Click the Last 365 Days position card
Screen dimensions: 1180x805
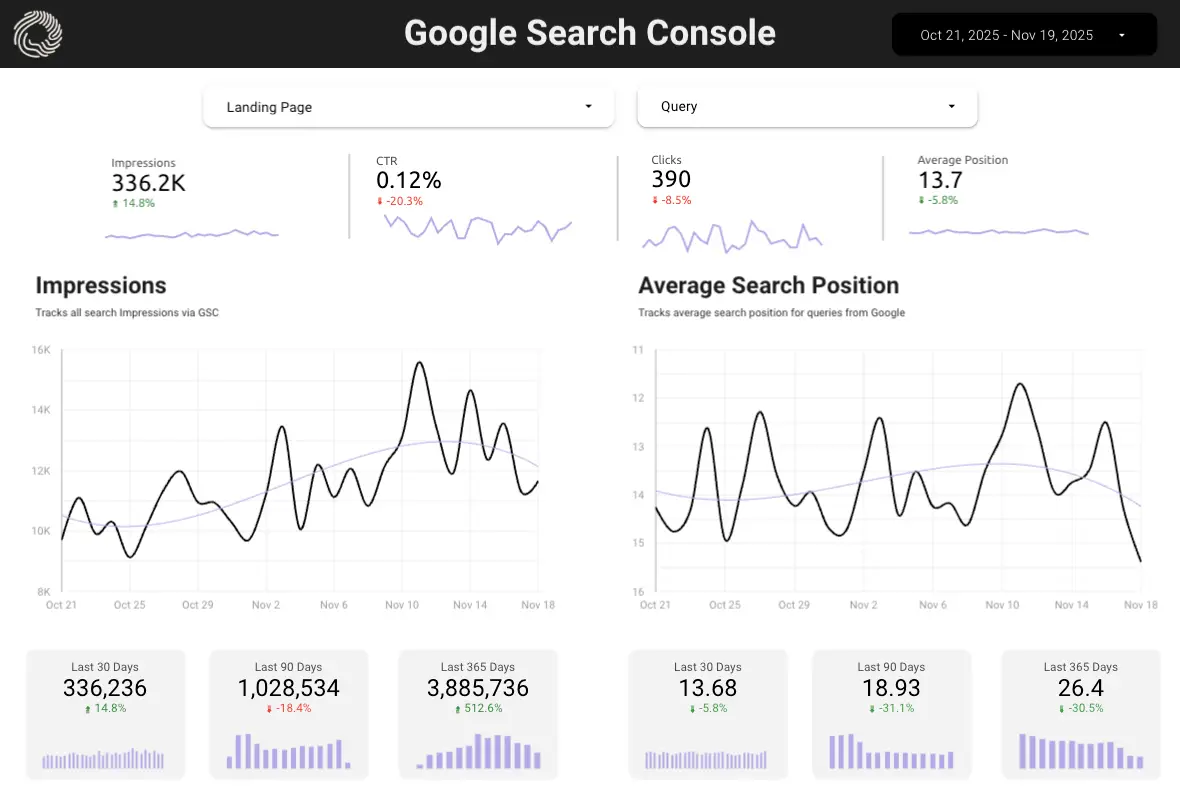(x=1081, y=713)
